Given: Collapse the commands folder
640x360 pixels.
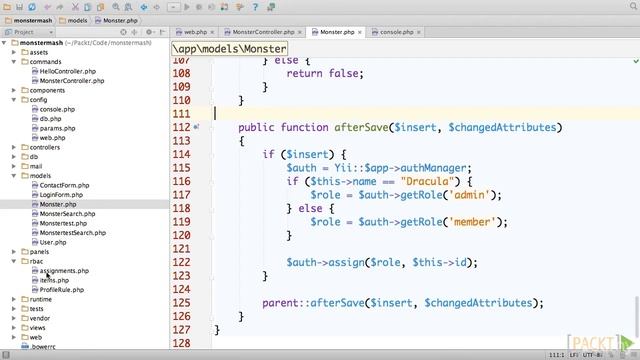Looking at the screenshot, I should coord(14,62).
